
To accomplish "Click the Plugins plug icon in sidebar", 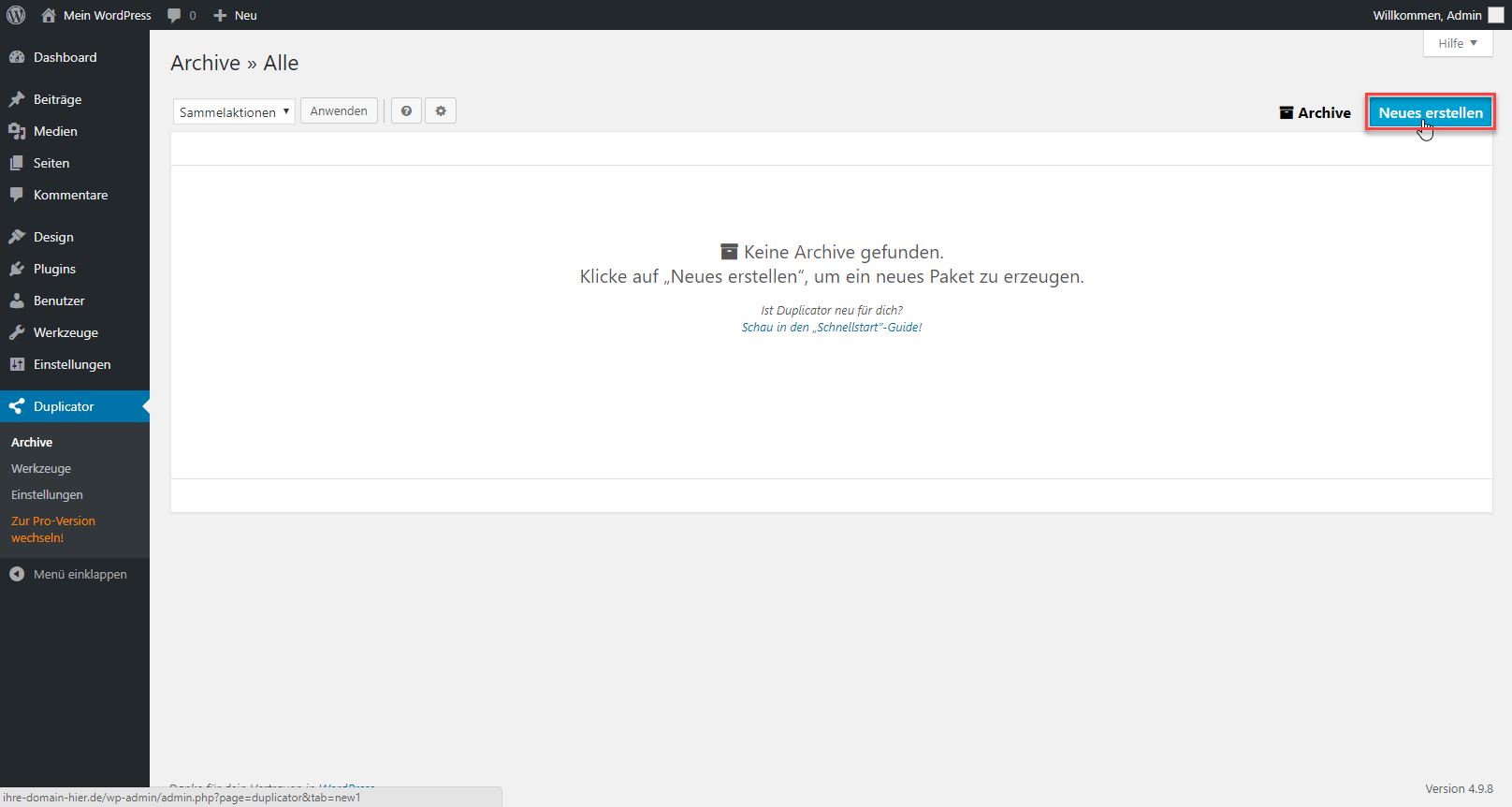I will coord(17,269).
